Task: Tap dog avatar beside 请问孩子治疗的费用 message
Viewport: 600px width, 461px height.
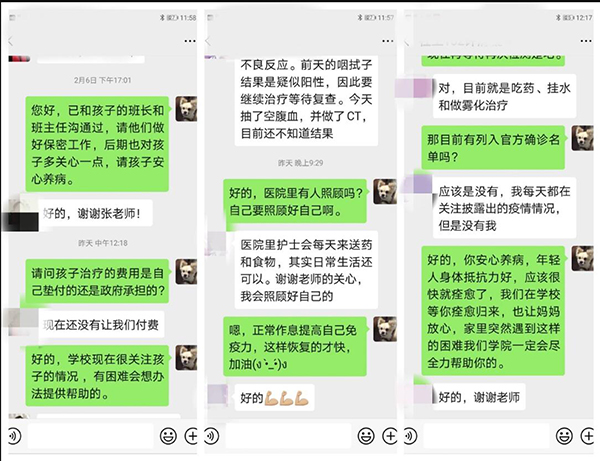Action: coord(186,272)
